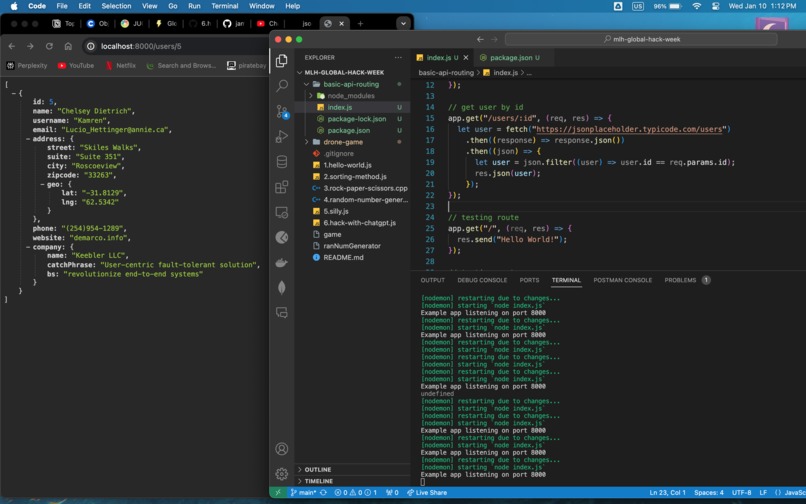Viewport: 806px width, 504px height.
Task: Open the Search view in VS Code
Action: tap(282, 85)
